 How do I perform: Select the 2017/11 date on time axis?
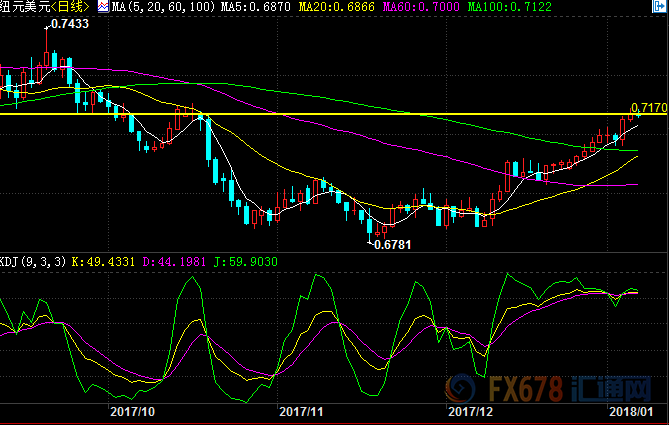tap(300, 411)
